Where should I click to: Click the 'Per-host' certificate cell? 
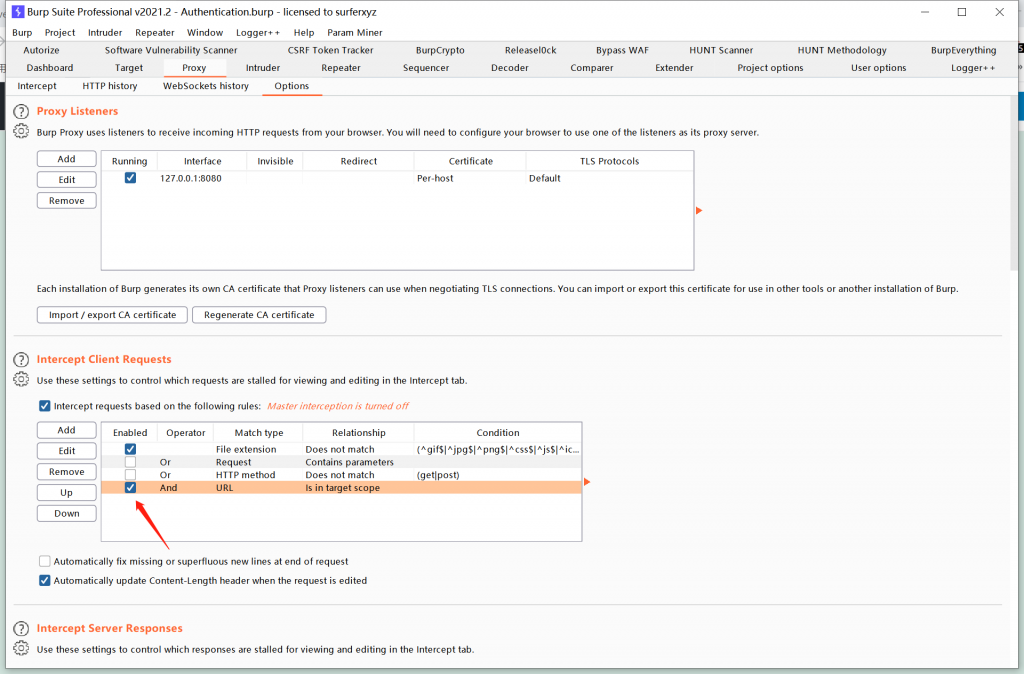(470, 178)
